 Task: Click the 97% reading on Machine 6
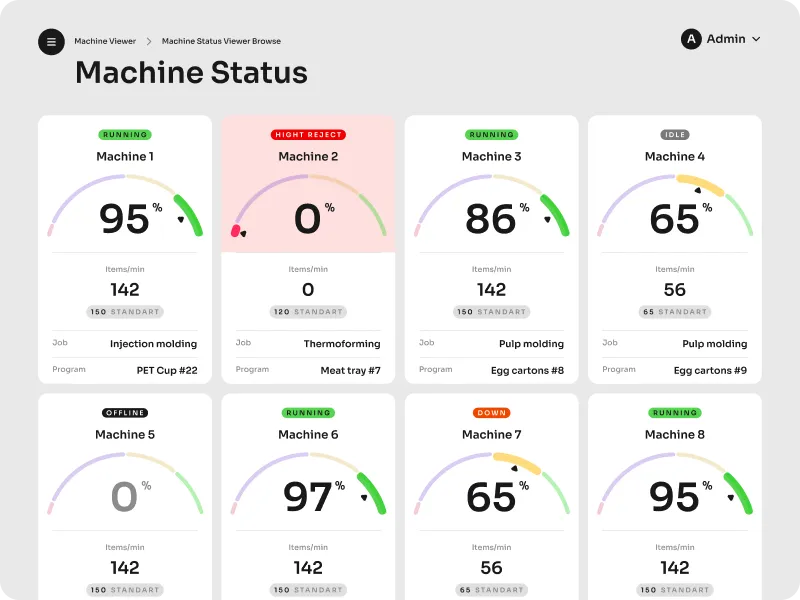[x=314, y=496]
